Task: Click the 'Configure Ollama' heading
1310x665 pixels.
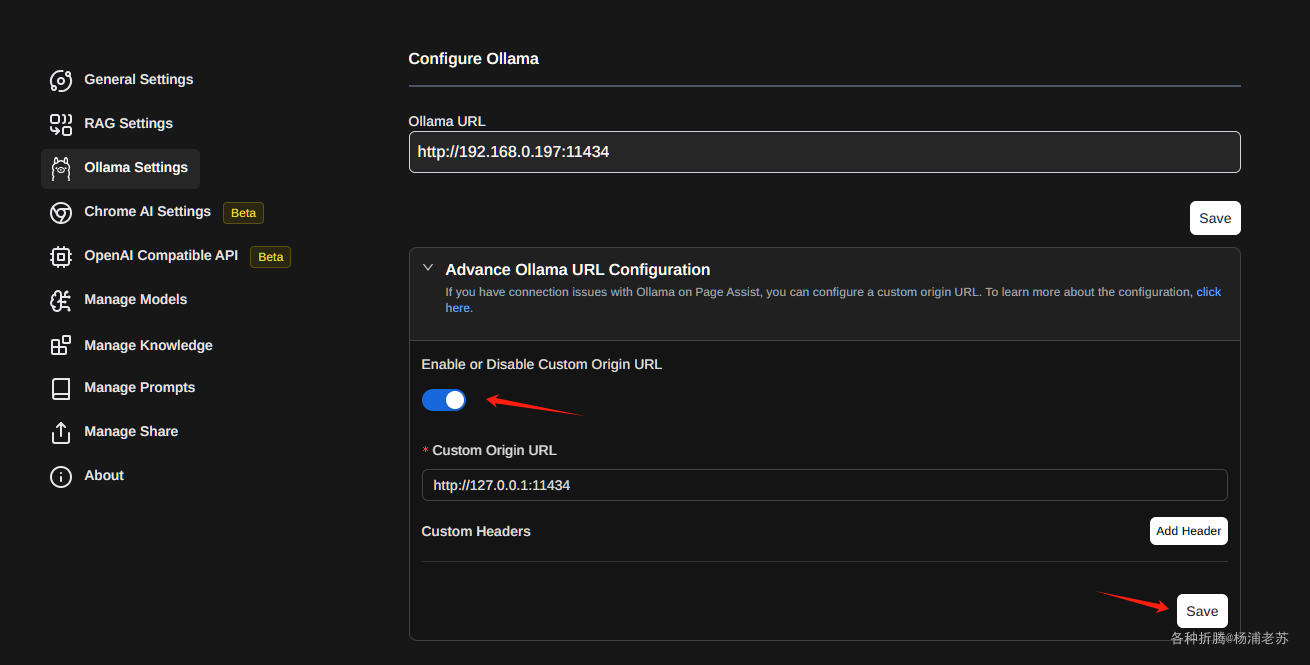Action: click(474, 59)
